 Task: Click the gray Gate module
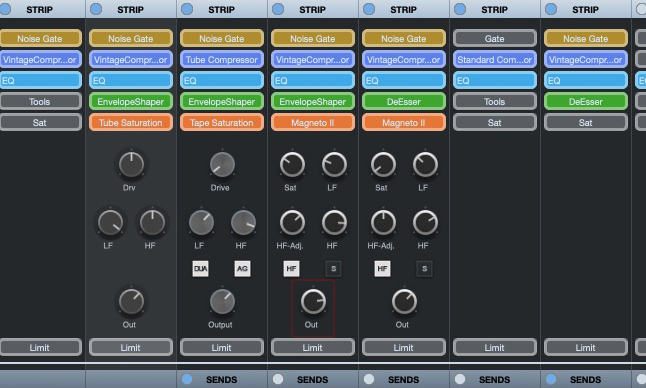pos(494,39)
